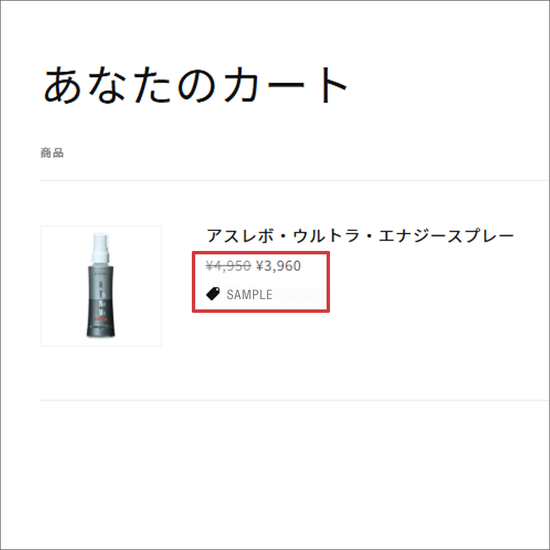Viewport: 550px width, 550px height.
Task: Click the red highlight box's top border
Action: point(261,253)
